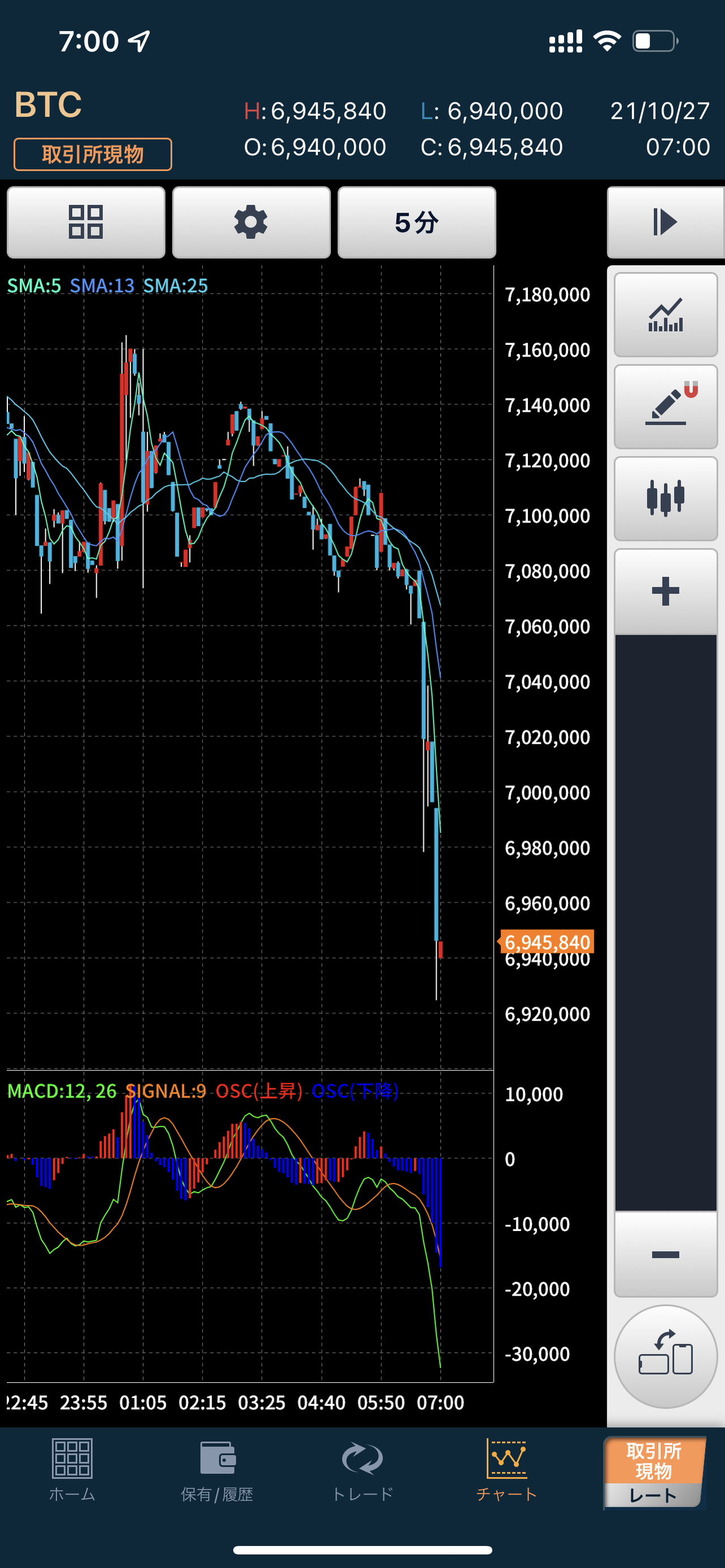Viewport: 725px width, 1568px height.
Task: Tap the 取引所現物 market type label
Action: point(92,155)
